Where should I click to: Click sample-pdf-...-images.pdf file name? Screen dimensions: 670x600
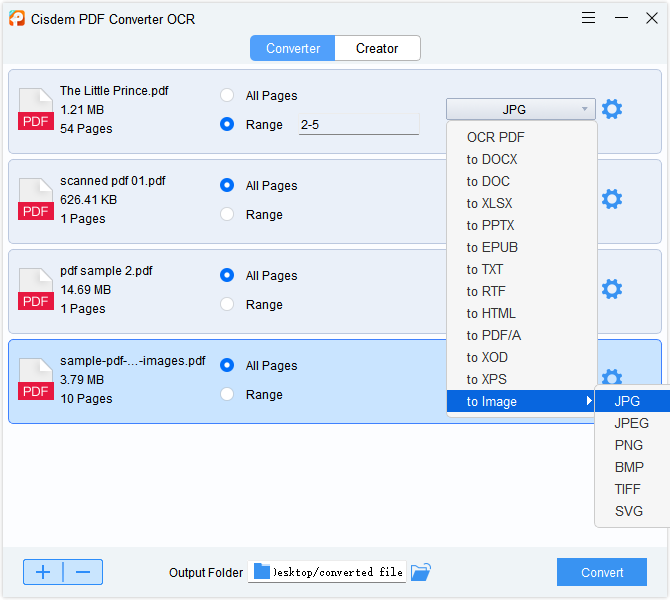[132, 361]
